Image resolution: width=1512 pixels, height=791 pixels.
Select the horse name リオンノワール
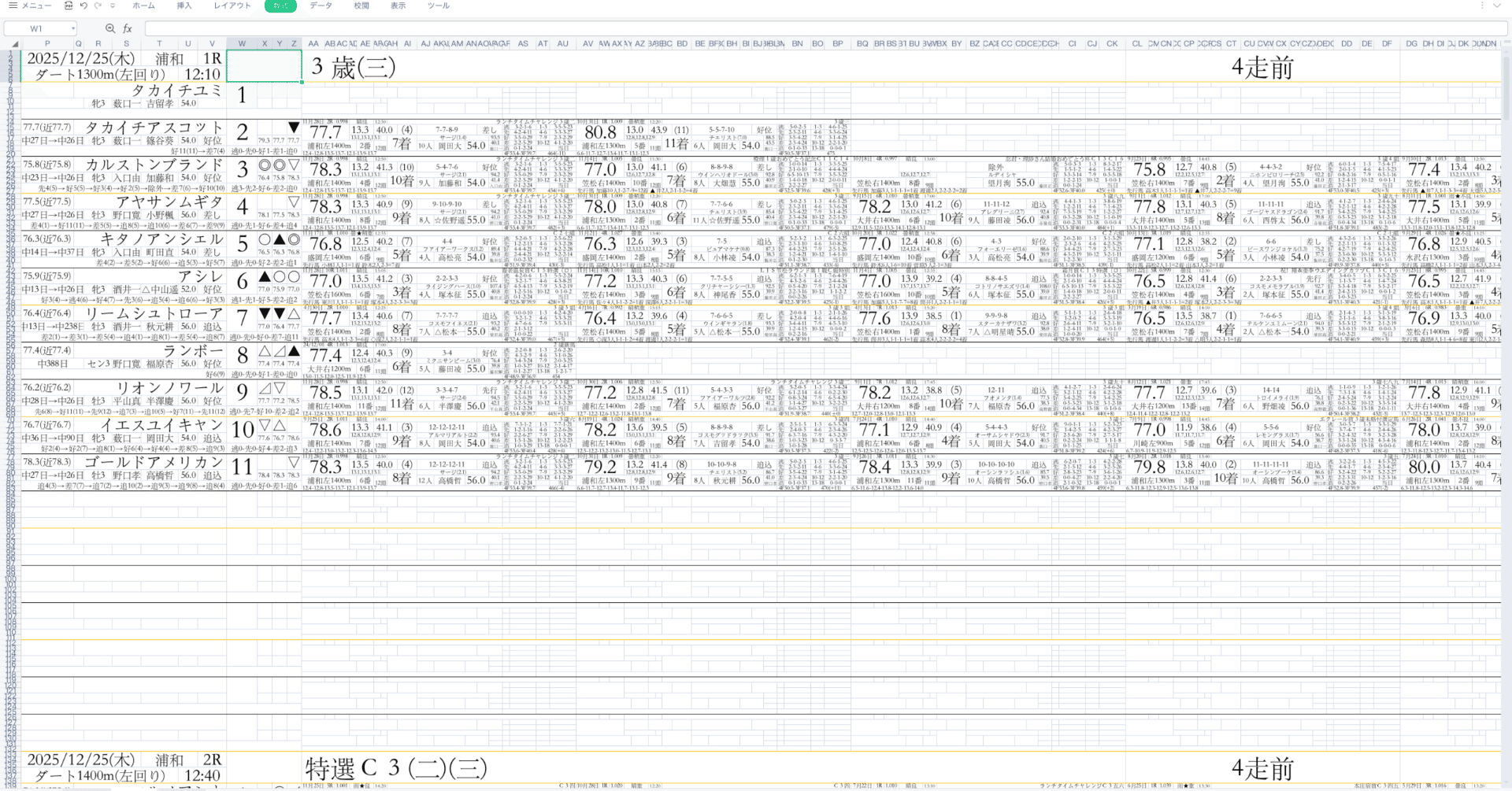point(169,388)
